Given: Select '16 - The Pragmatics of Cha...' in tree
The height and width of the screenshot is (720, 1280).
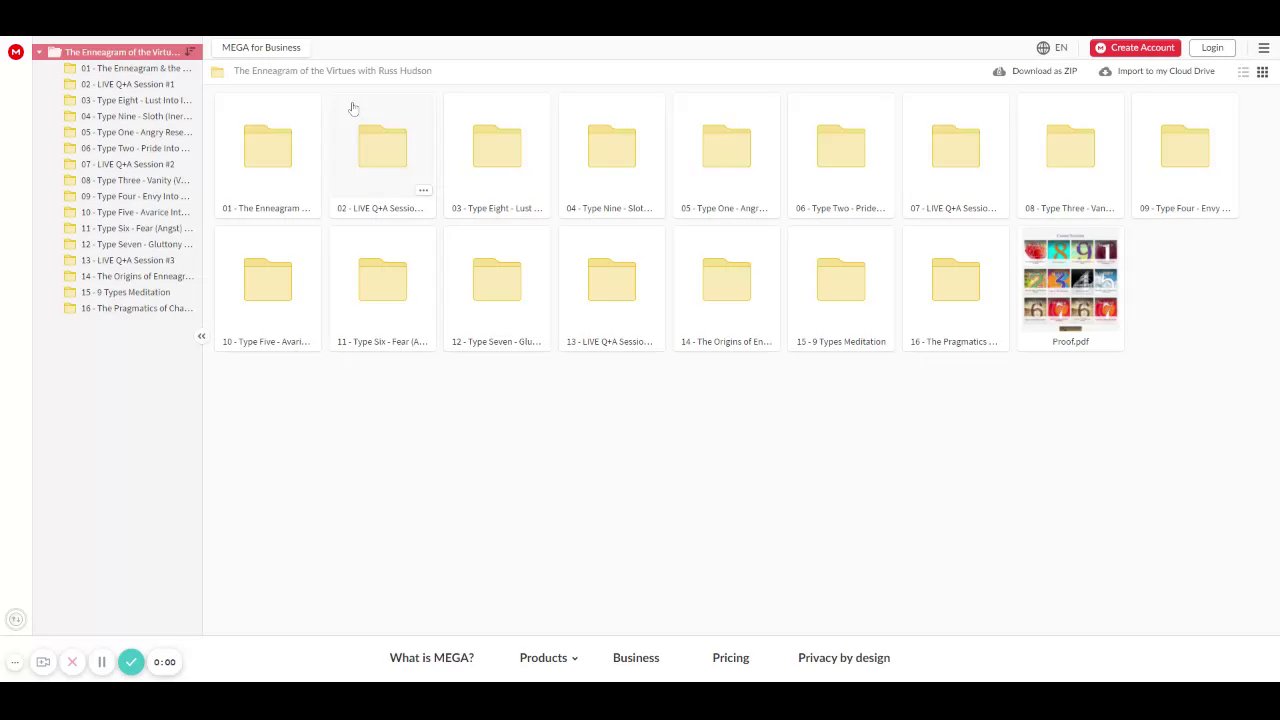Looking at the screenshot, I should click(127, 308).
